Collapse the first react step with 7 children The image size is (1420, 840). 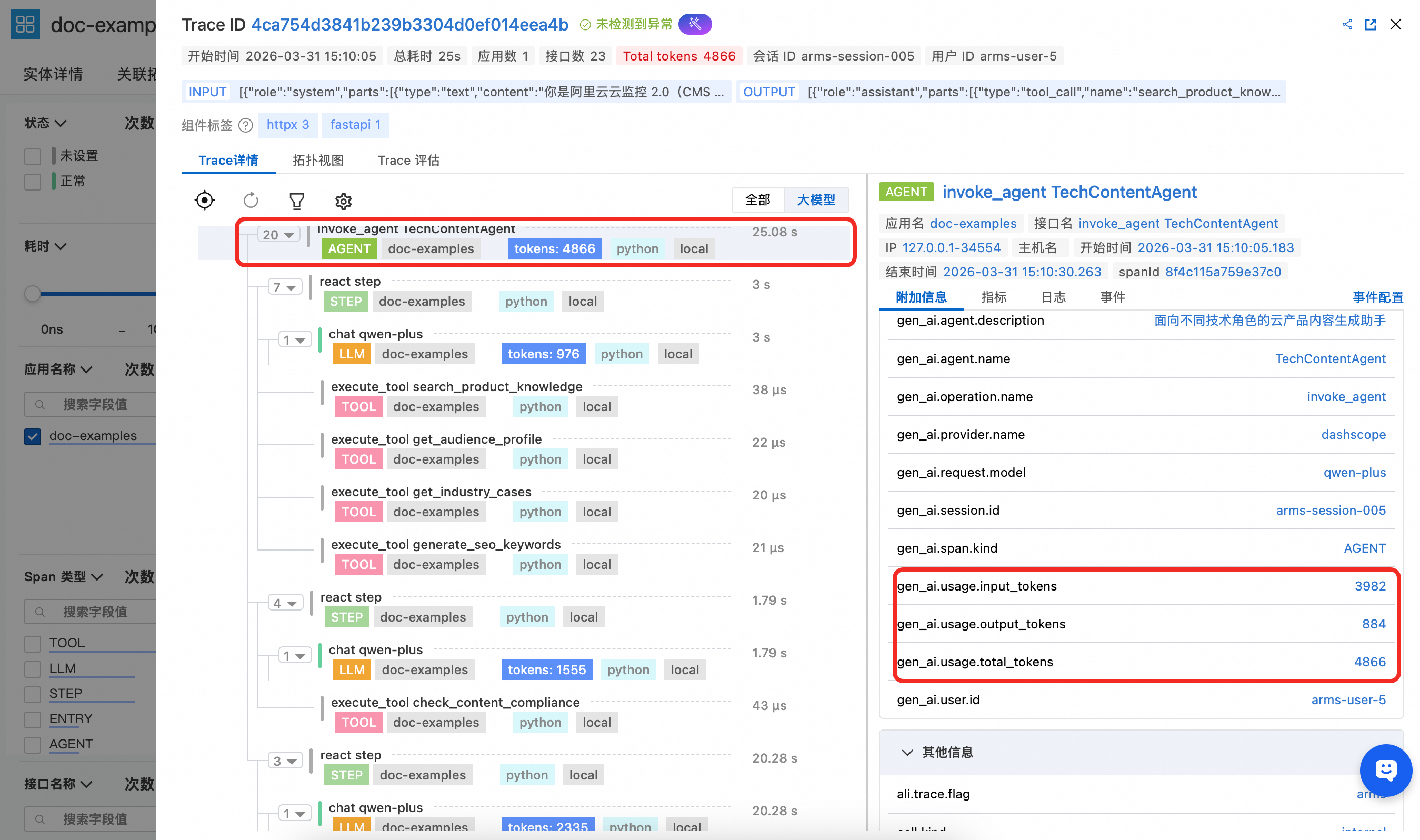[x=284, y=287]
